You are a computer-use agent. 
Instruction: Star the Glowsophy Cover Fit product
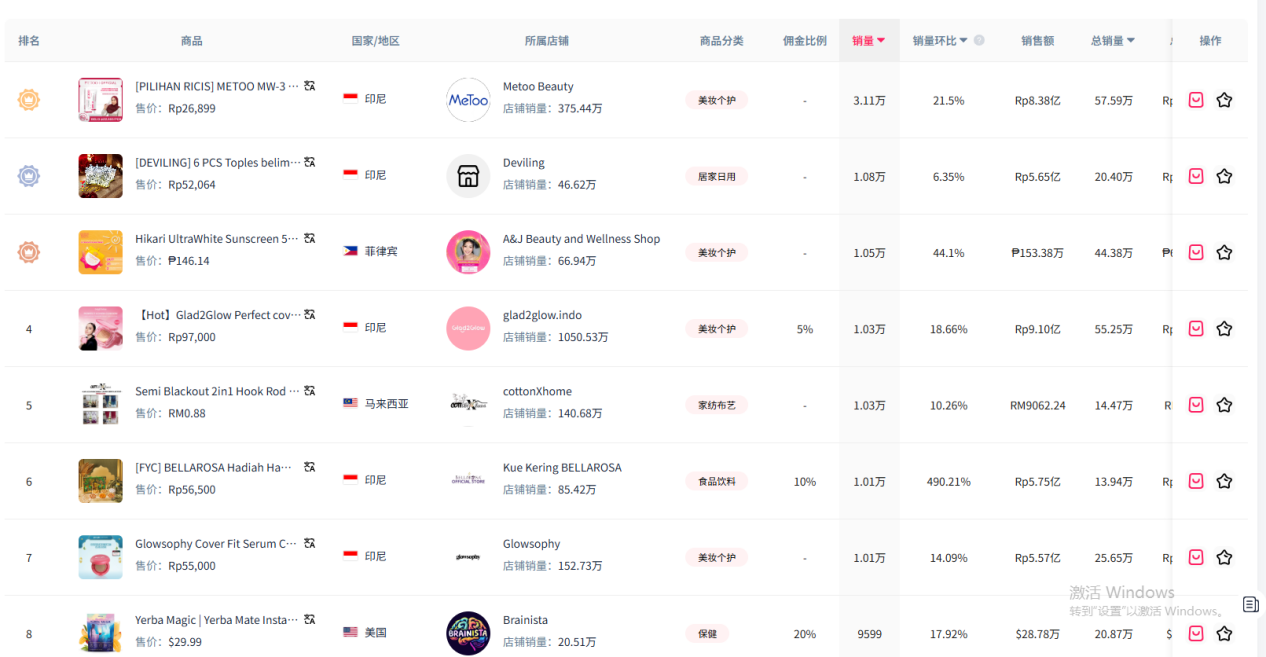point(1224,557)
